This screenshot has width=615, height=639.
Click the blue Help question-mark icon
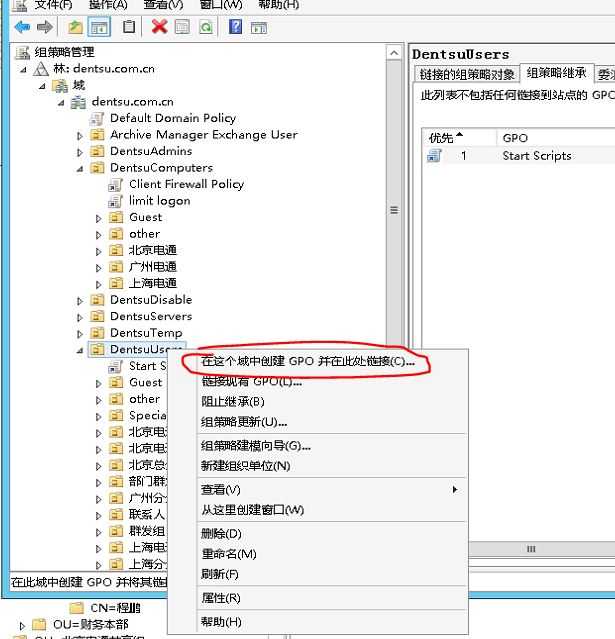coord(236,27)
